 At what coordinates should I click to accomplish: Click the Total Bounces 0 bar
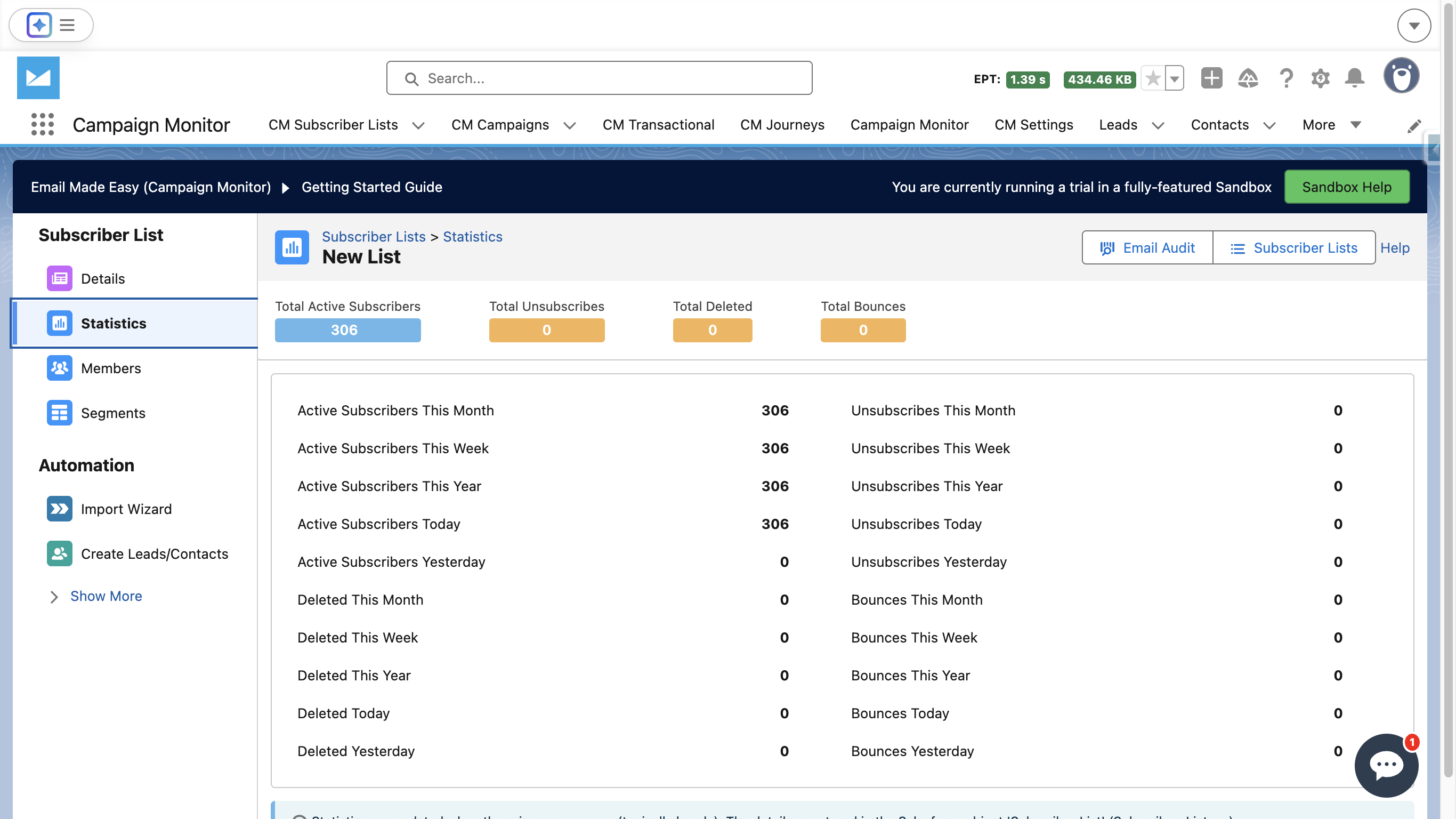(x=863, y=330)
